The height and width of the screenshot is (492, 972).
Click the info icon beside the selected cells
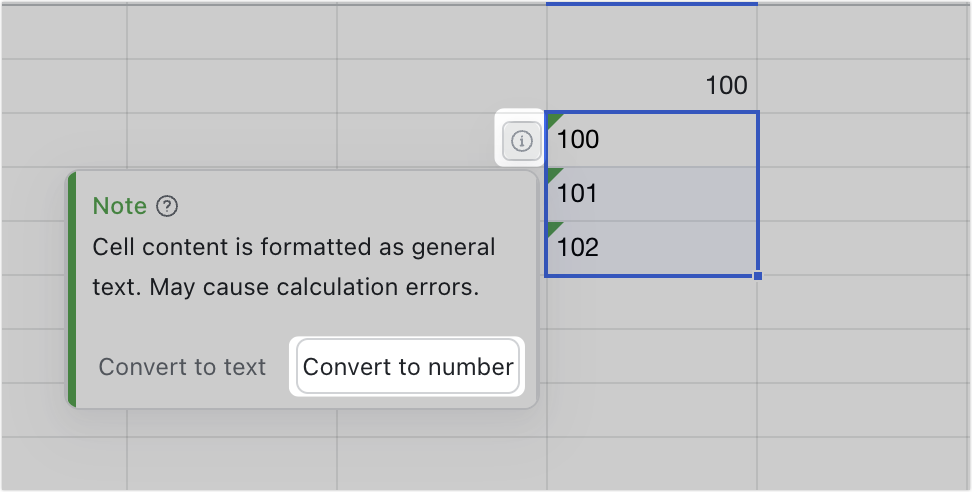[x=521, y=142]
